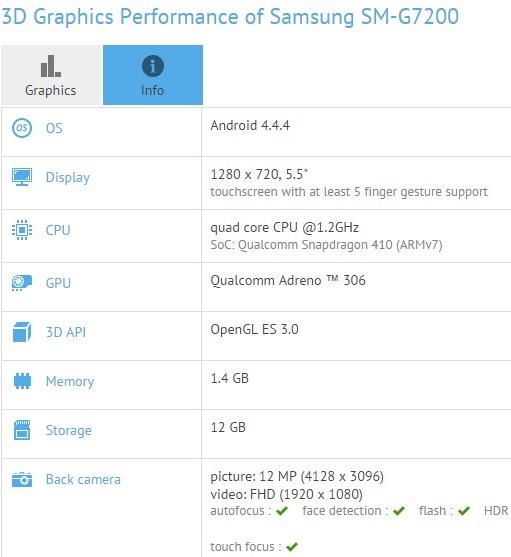Click 'video: FHD (1920 x 1080)' text
The image size is (511, 557).
point(287,494)
